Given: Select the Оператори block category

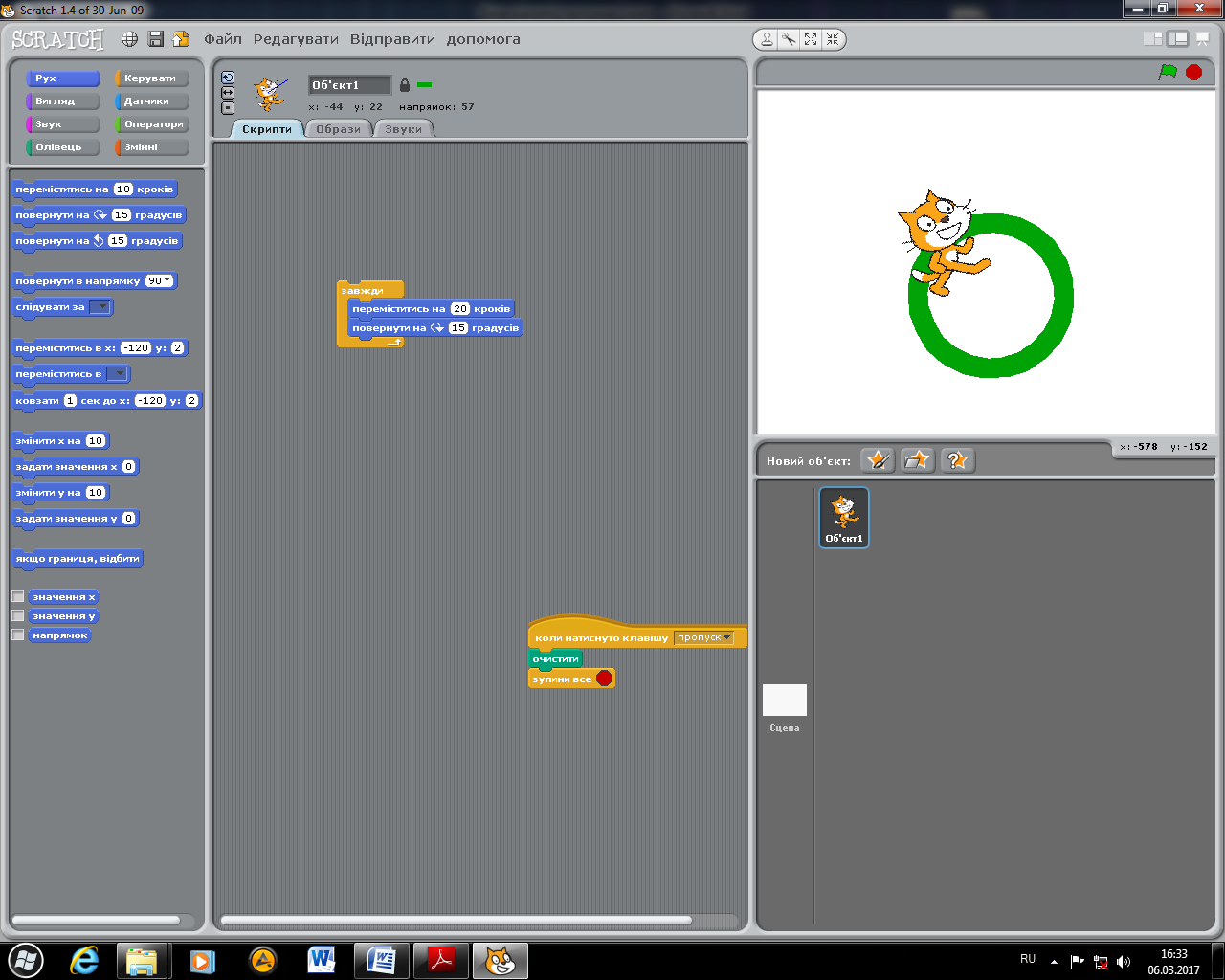Looking at the screenshot, I should (x=152, y=124).
